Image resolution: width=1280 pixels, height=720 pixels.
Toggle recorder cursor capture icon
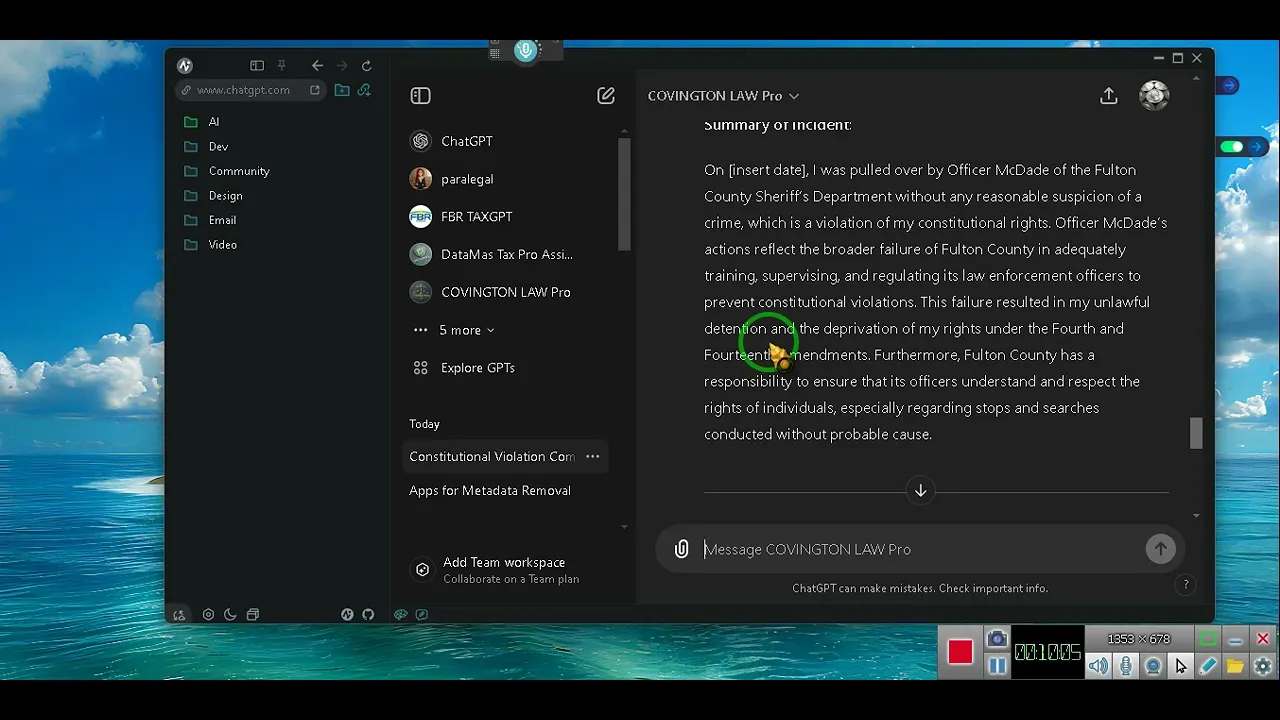point(1181,666)
